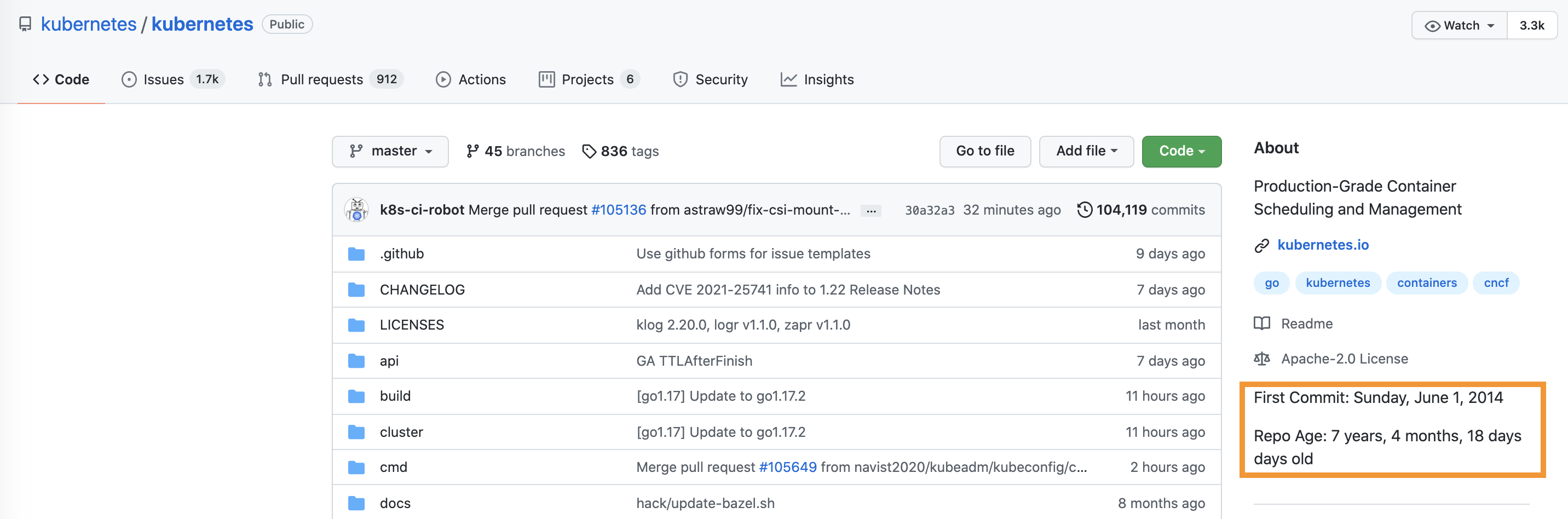Image resolution: width=1568 pixels, height=519 pixels.
Task: Select the 'cncf' topic tag
Action: pos(1496,283)
